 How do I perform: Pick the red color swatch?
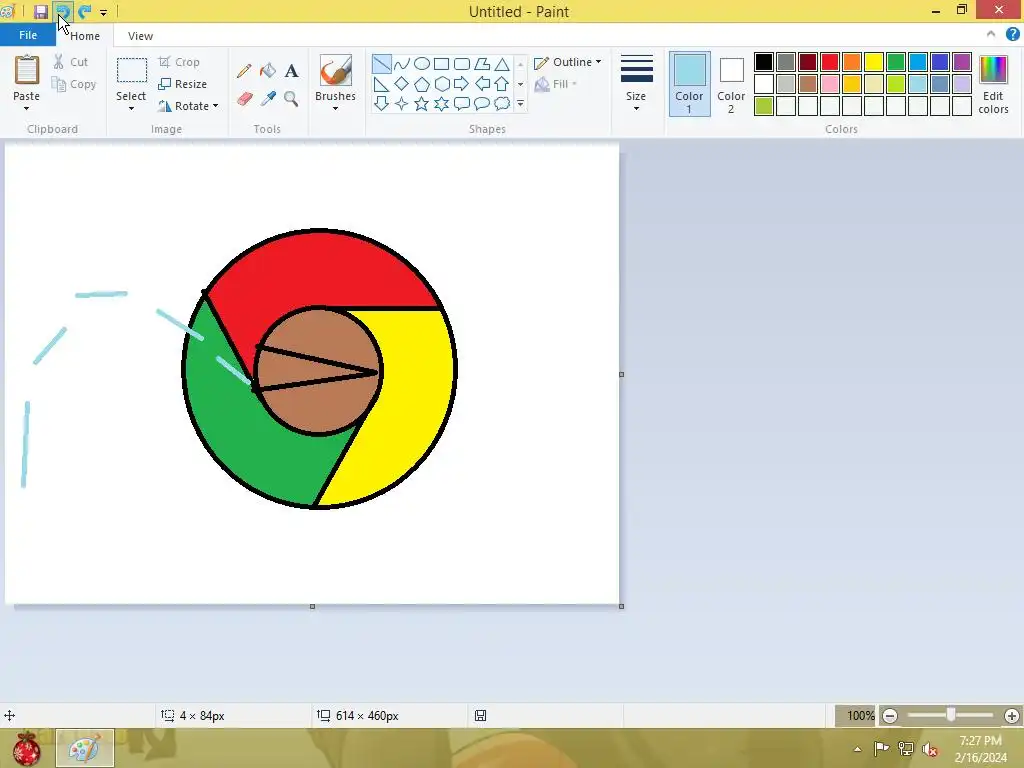pyautogui.click(x=830, y=62)
